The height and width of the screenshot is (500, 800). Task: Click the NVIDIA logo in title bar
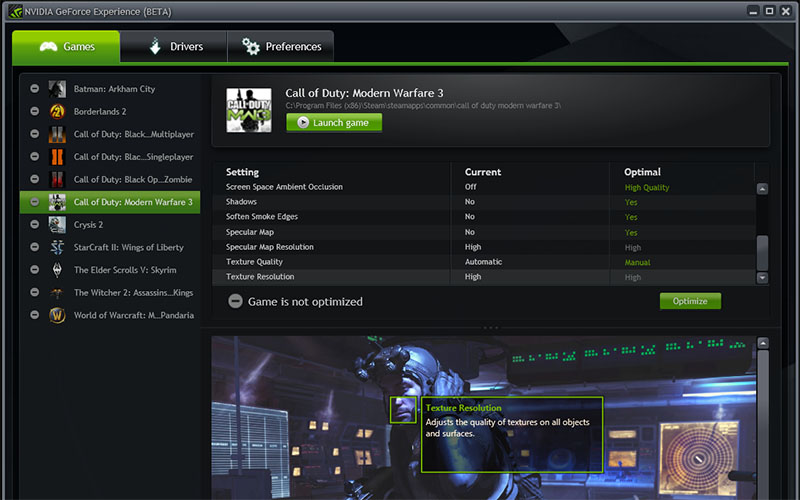15,11
